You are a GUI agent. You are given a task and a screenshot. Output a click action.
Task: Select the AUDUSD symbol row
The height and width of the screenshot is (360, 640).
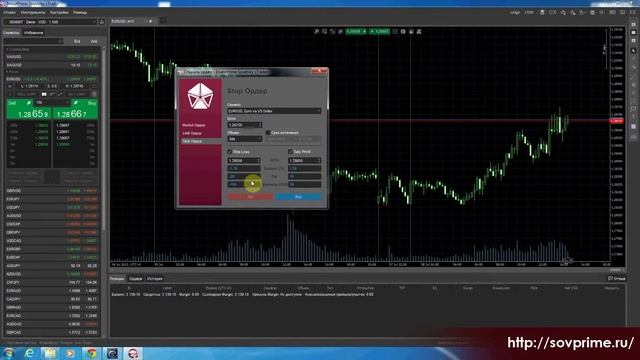tap(51, 216)
